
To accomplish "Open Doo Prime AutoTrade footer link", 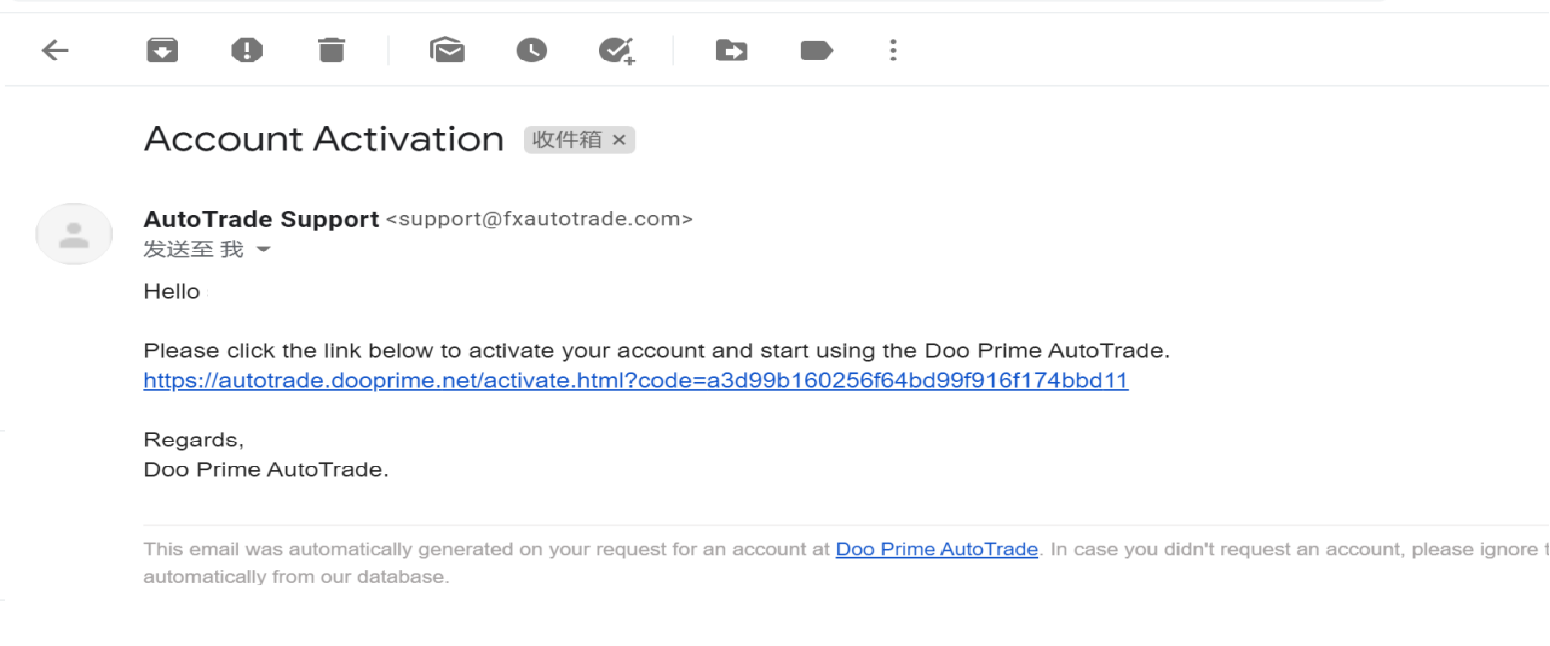I will [x=937, y=549].
